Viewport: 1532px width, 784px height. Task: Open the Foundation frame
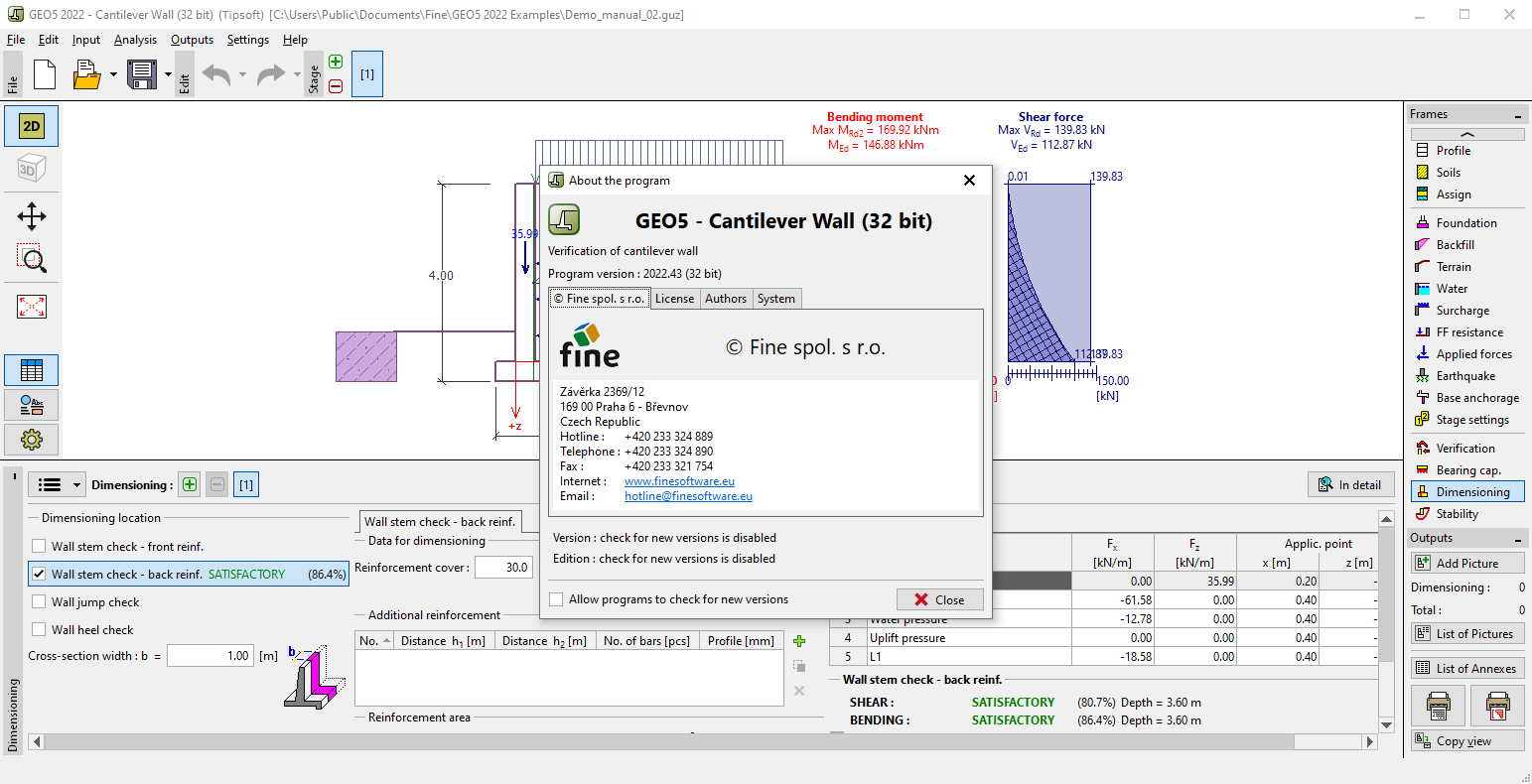pos(1467,223)
